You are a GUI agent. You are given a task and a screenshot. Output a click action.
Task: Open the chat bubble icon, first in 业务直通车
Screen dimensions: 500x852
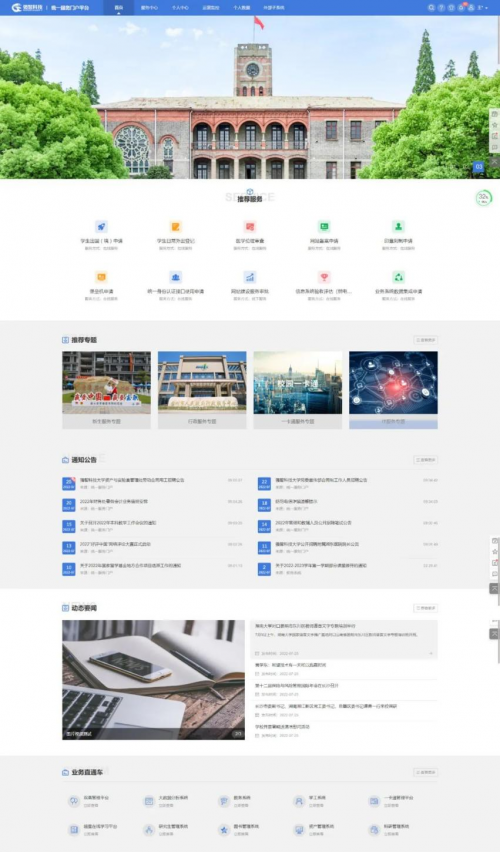(74, 801)
